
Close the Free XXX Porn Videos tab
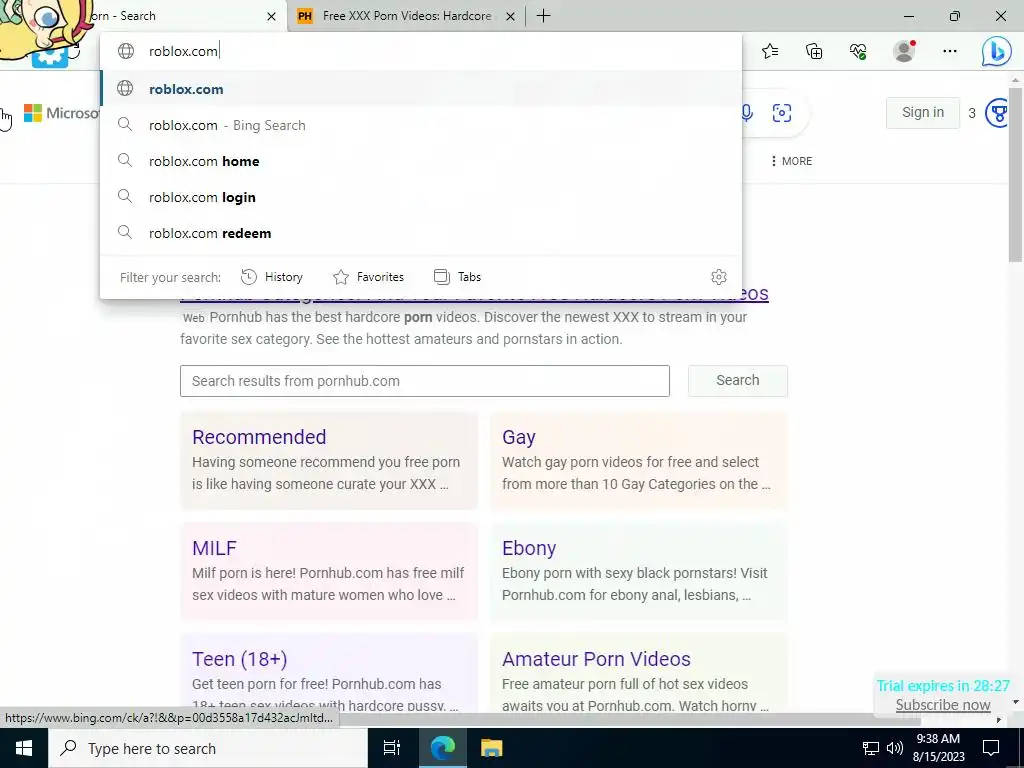tap(511, 16)
